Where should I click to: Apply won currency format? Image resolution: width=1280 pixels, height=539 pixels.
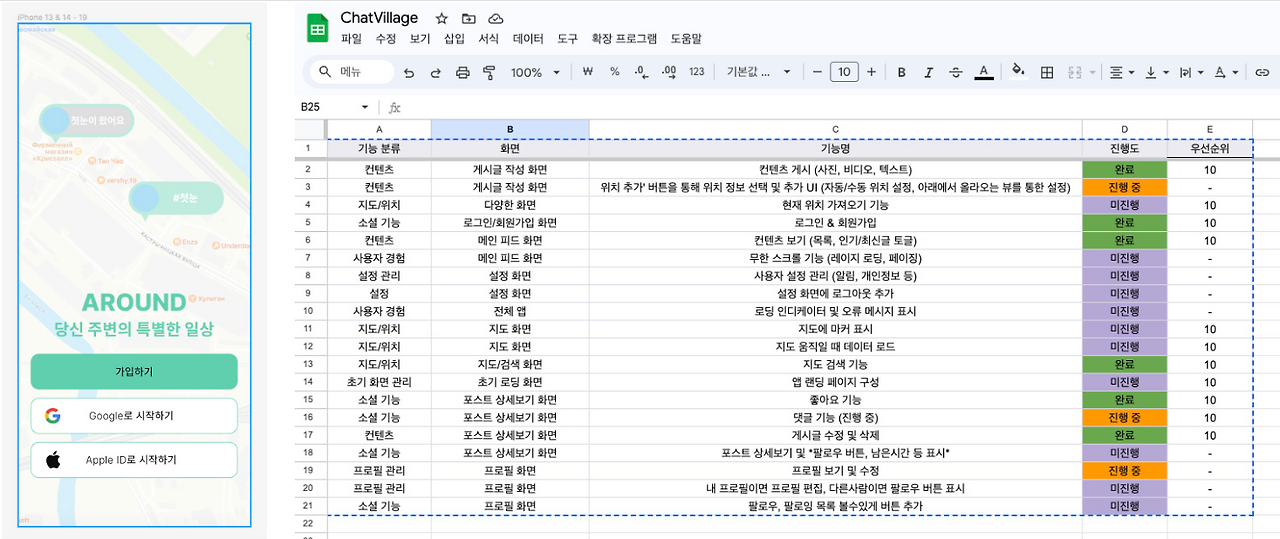588,72
